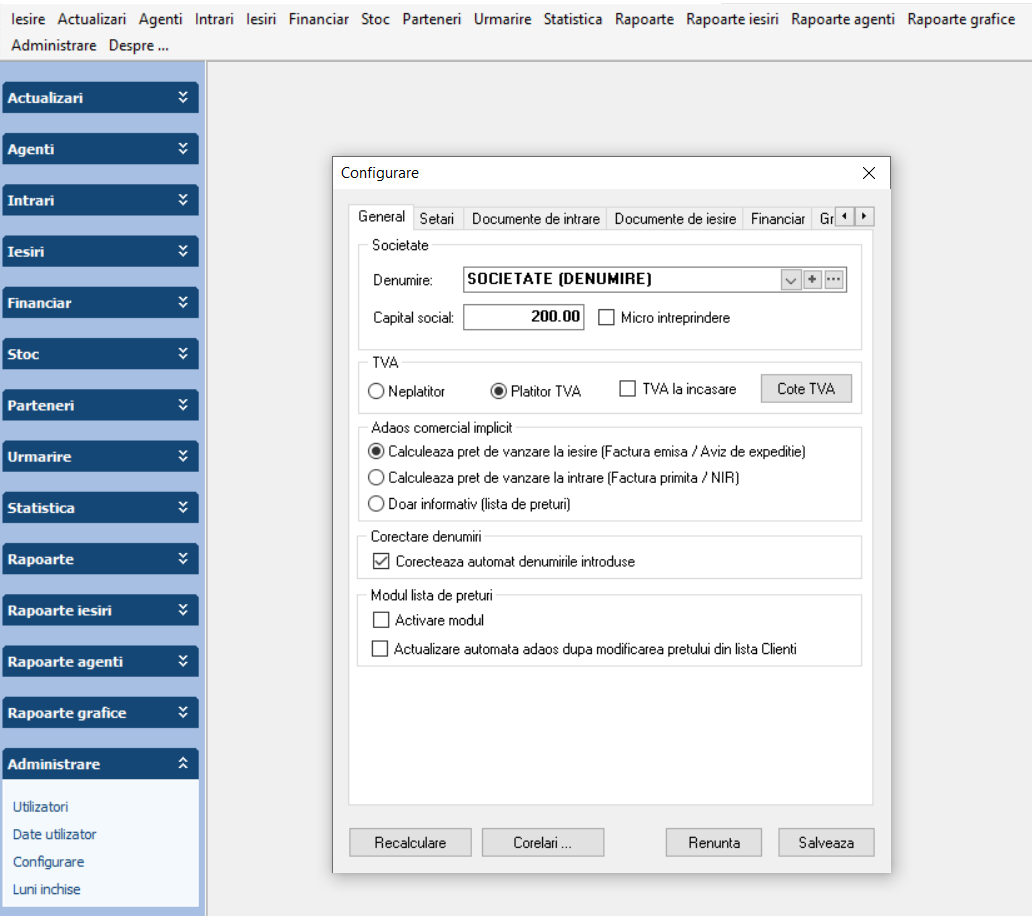Close the Configurare dialog with X

(868, 173)
